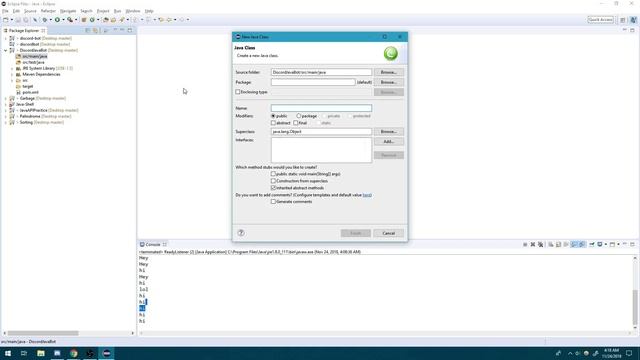Click Browse next to Package field

[389, 82]
